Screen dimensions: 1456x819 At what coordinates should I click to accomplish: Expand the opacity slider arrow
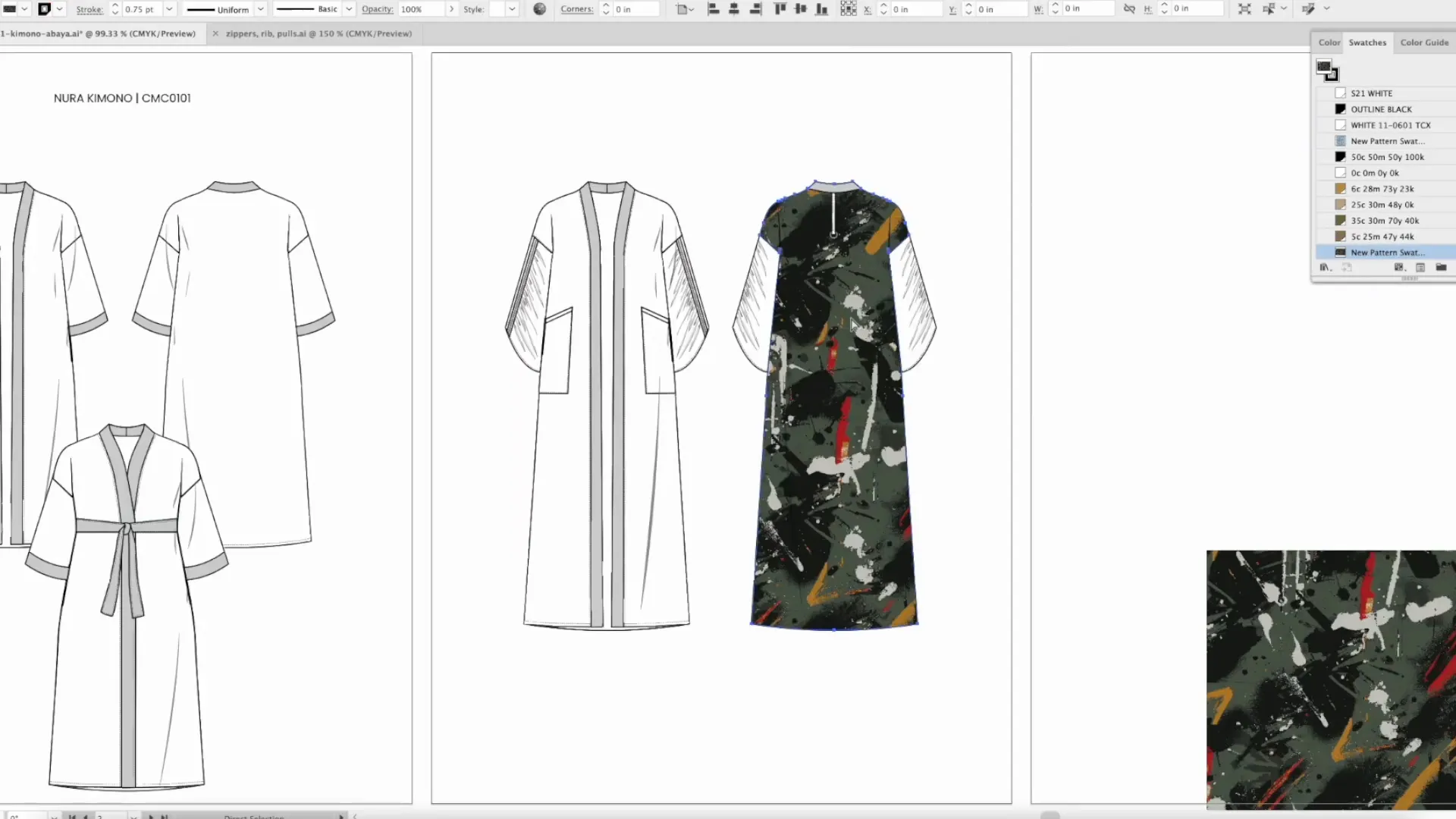tap(452, 9)
